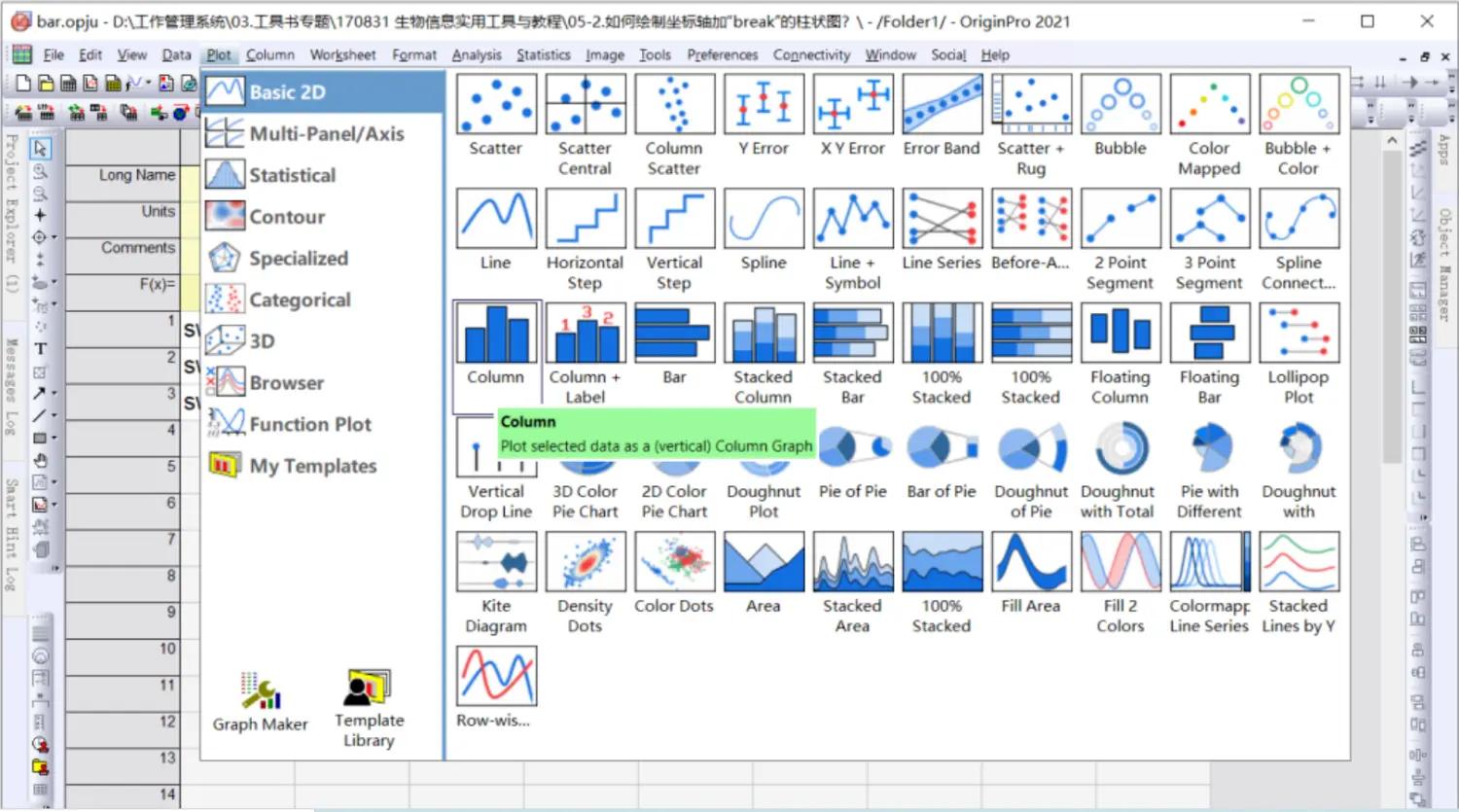Open Contour plot category
This screenshot has width=1459, height=812.
(323, 217)
